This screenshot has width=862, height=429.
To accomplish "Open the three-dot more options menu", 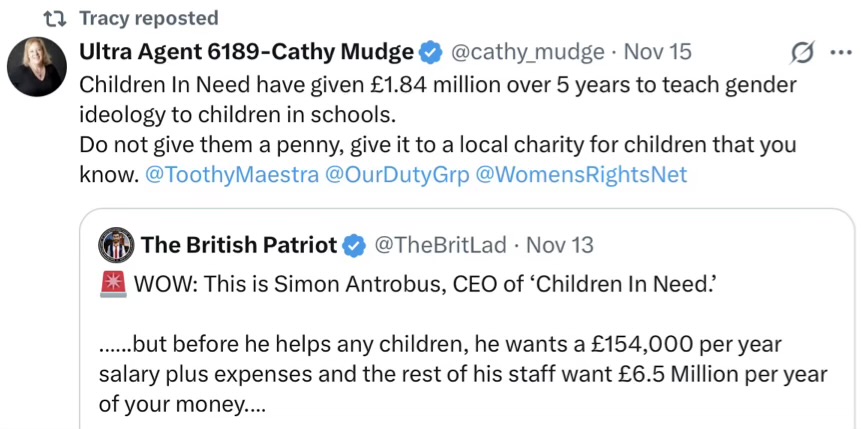I will coord(840,53).
